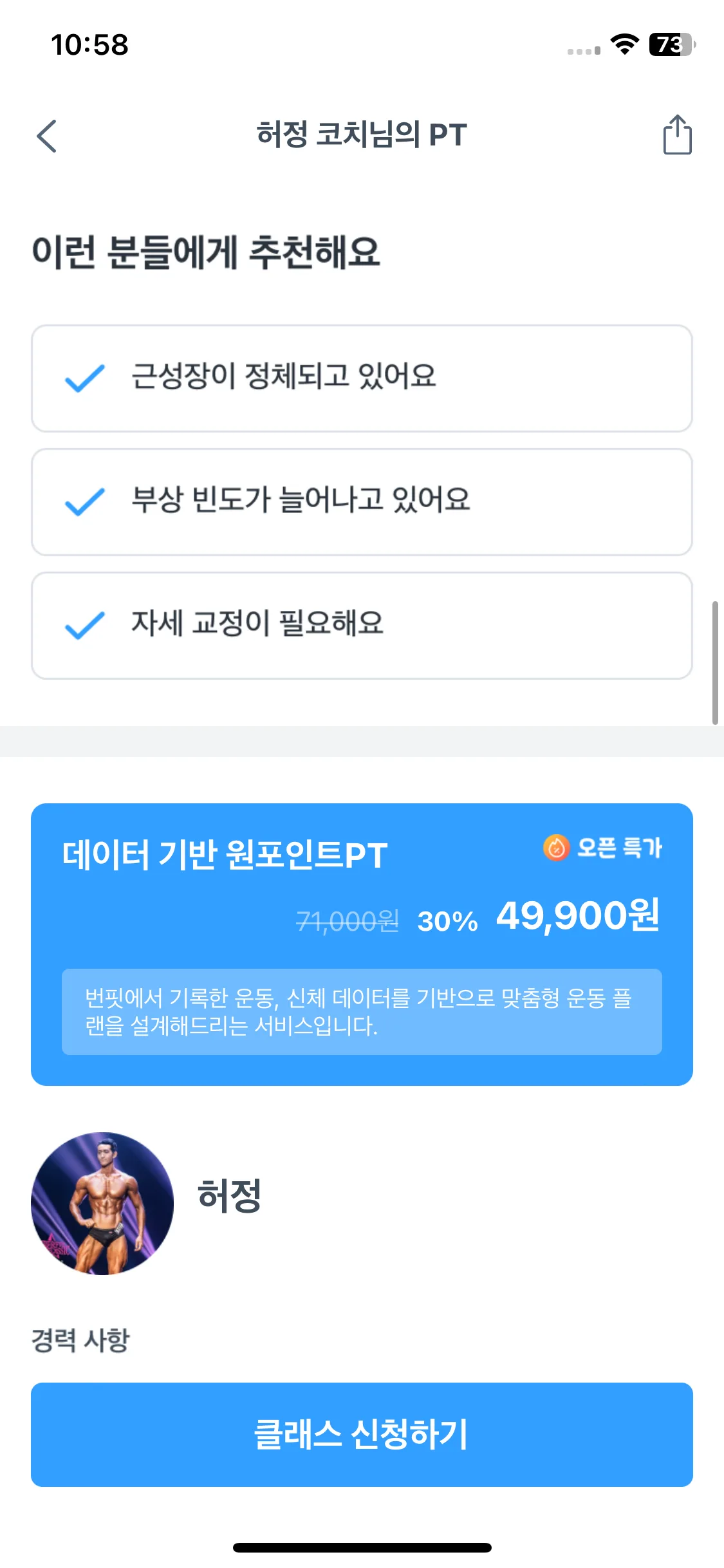Select the 근성장이 정체되고 있어요 card
724x1568 pixels.
click(x=362, y=378)
